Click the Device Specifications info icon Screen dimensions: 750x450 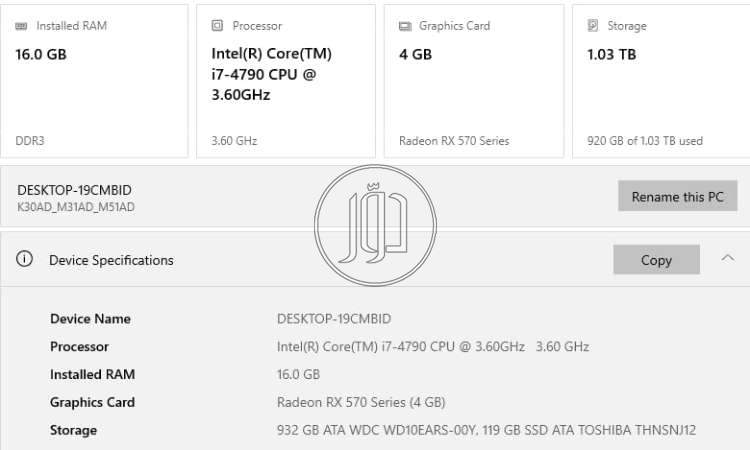click(25, 259)
